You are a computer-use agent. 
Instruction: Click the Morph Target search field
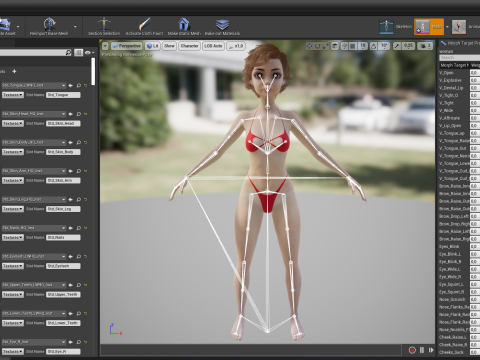460,58
